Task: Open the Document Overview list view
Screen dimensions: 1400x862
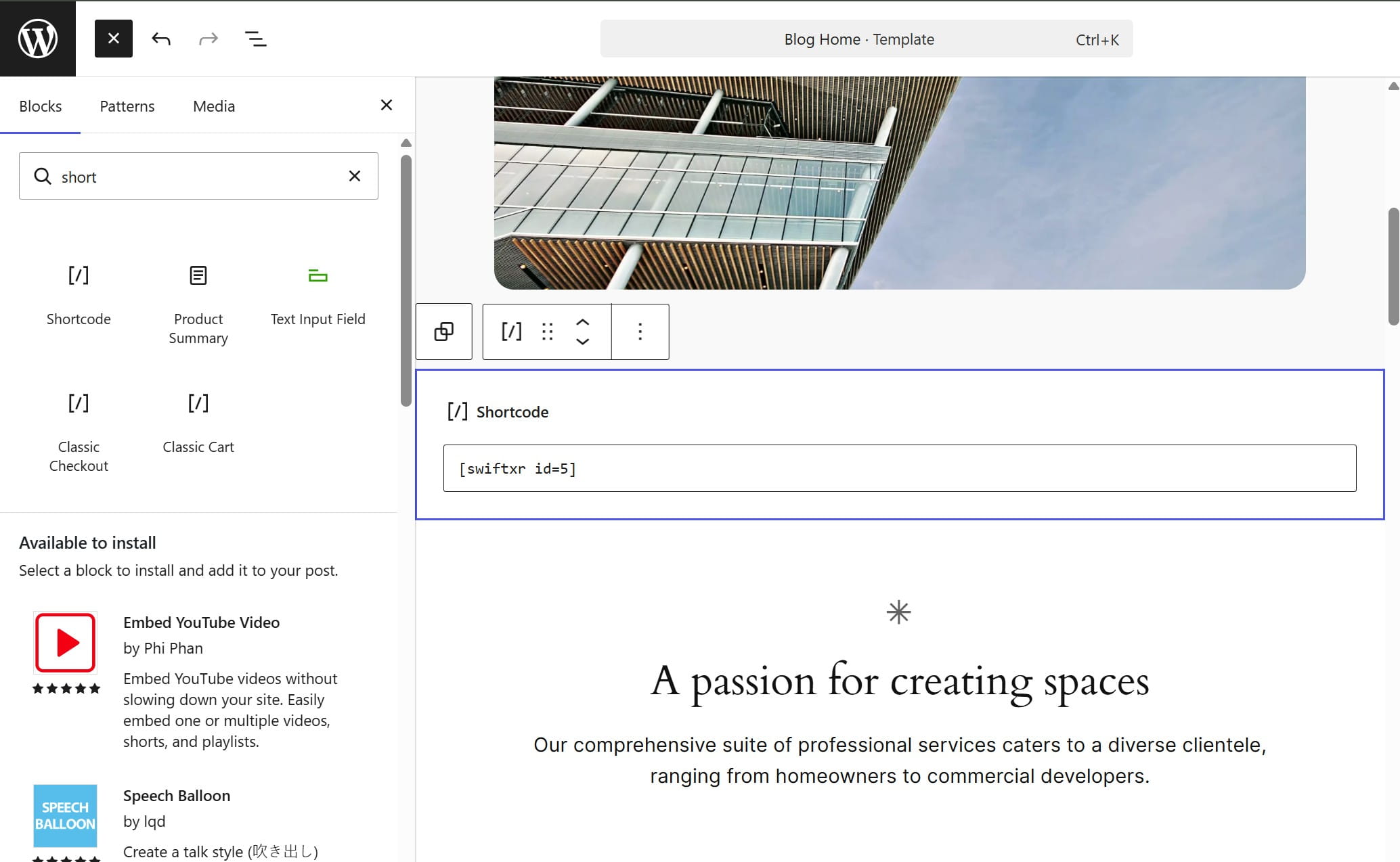Action: point(256,39)
